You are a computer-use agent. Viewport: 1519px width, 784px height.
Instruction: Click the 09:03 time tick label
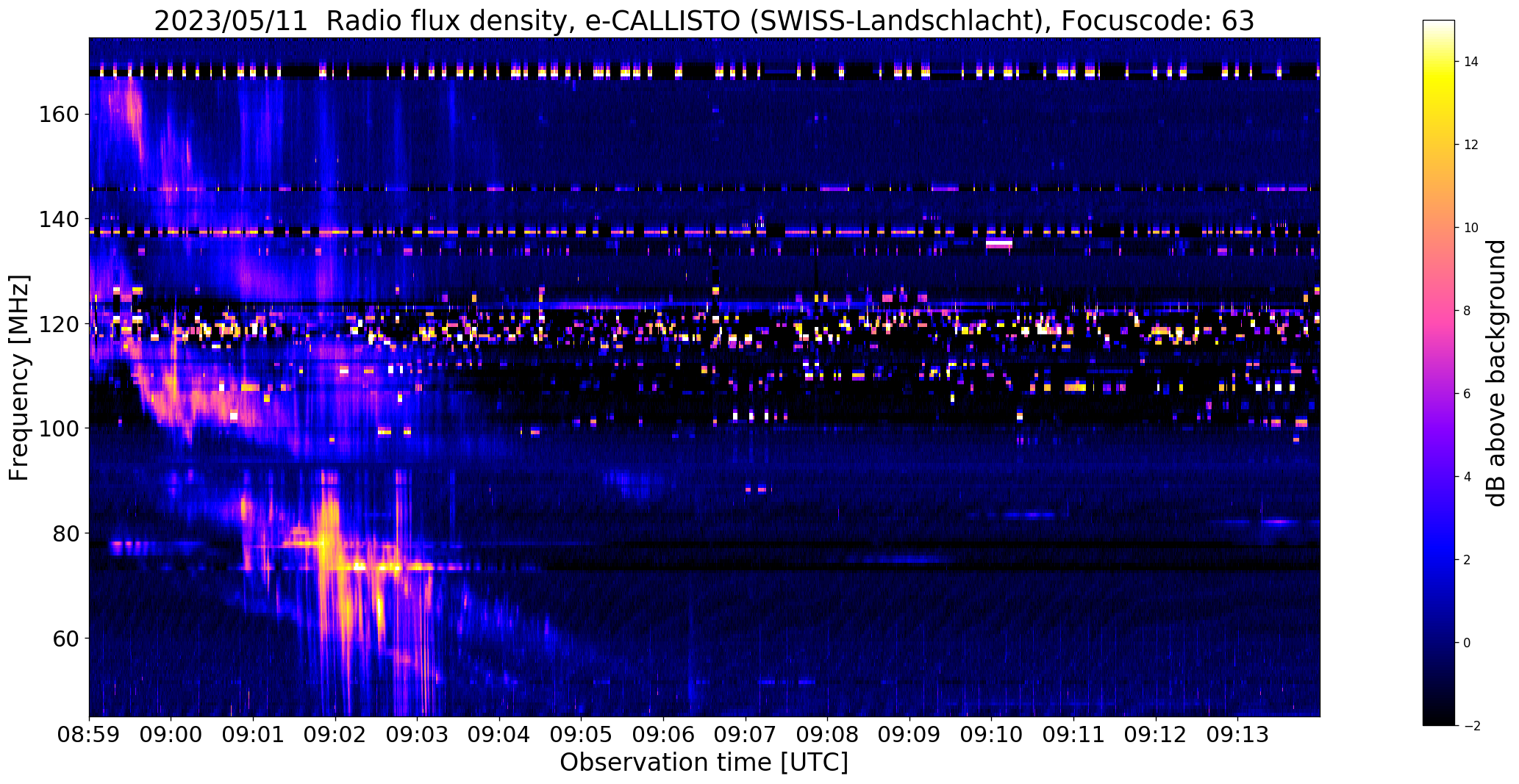418,736
